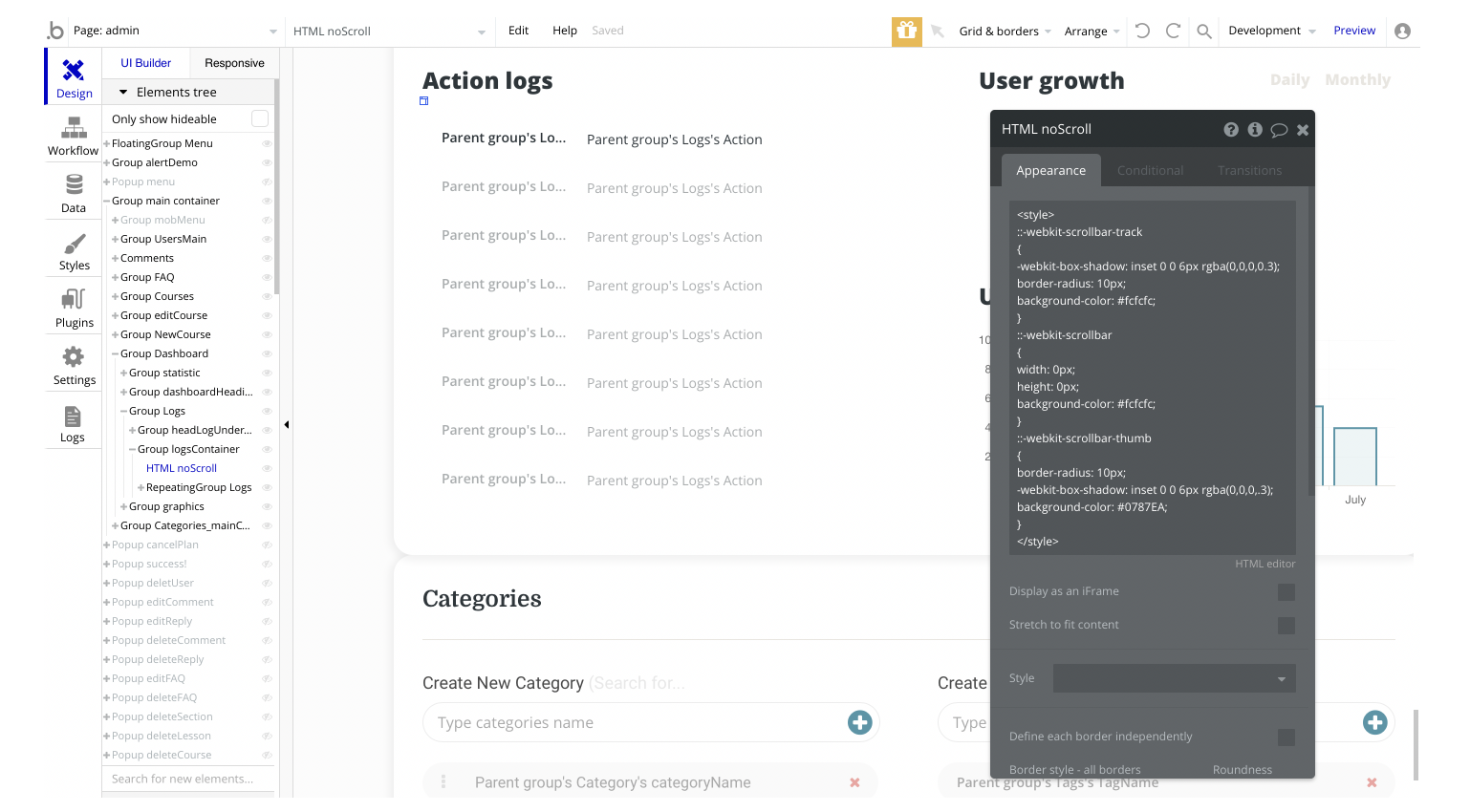The width and height of the screenshot is (1470, 812).
Task: Check the Display as an iFrame box
Action: [1286, 592]
